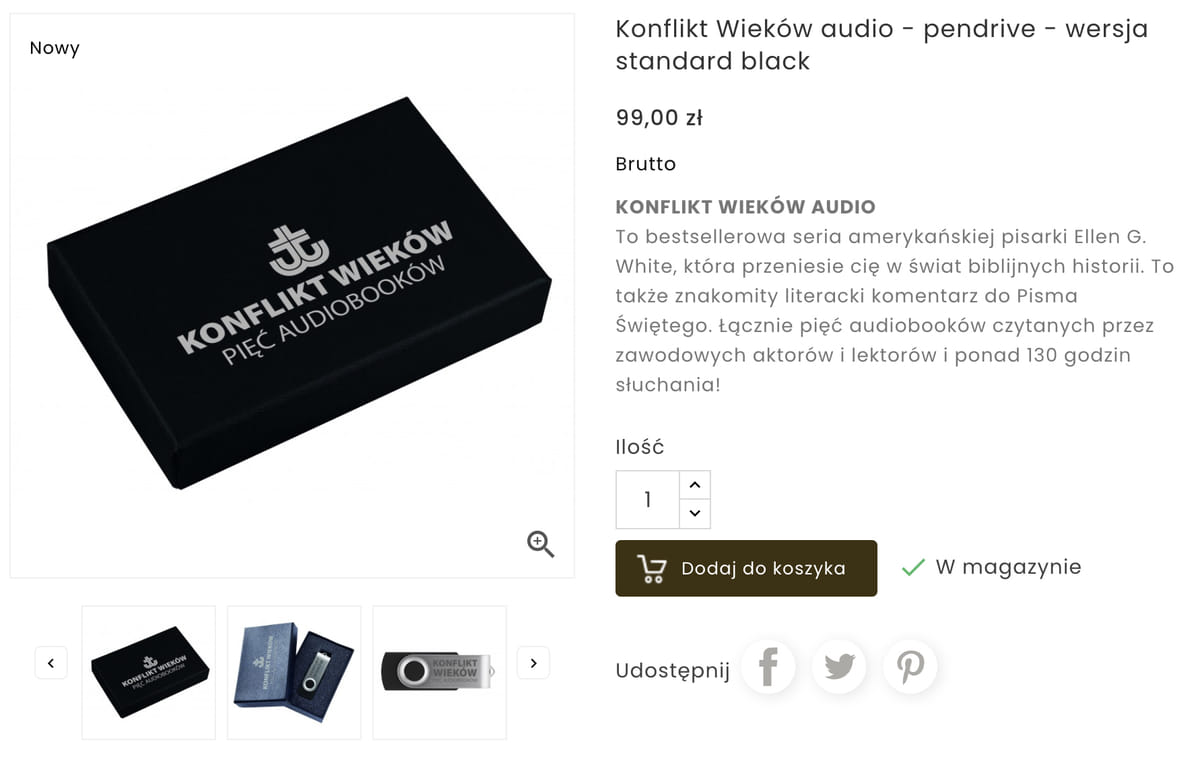Select the black box thumbnail
1200x765 pixels.
[149, 672]
